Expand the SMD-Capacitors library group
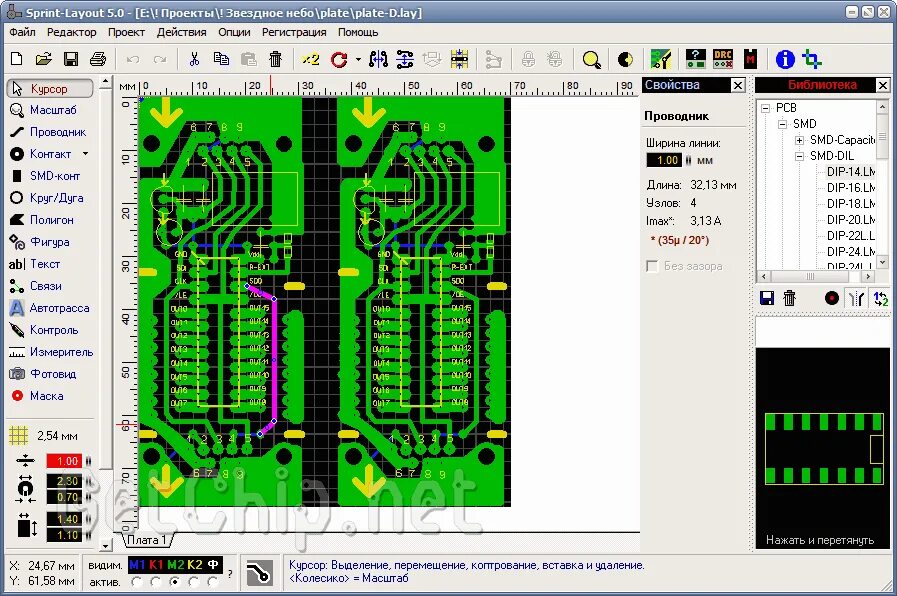Viewport: 897px width, 596px height. [800, 140]
